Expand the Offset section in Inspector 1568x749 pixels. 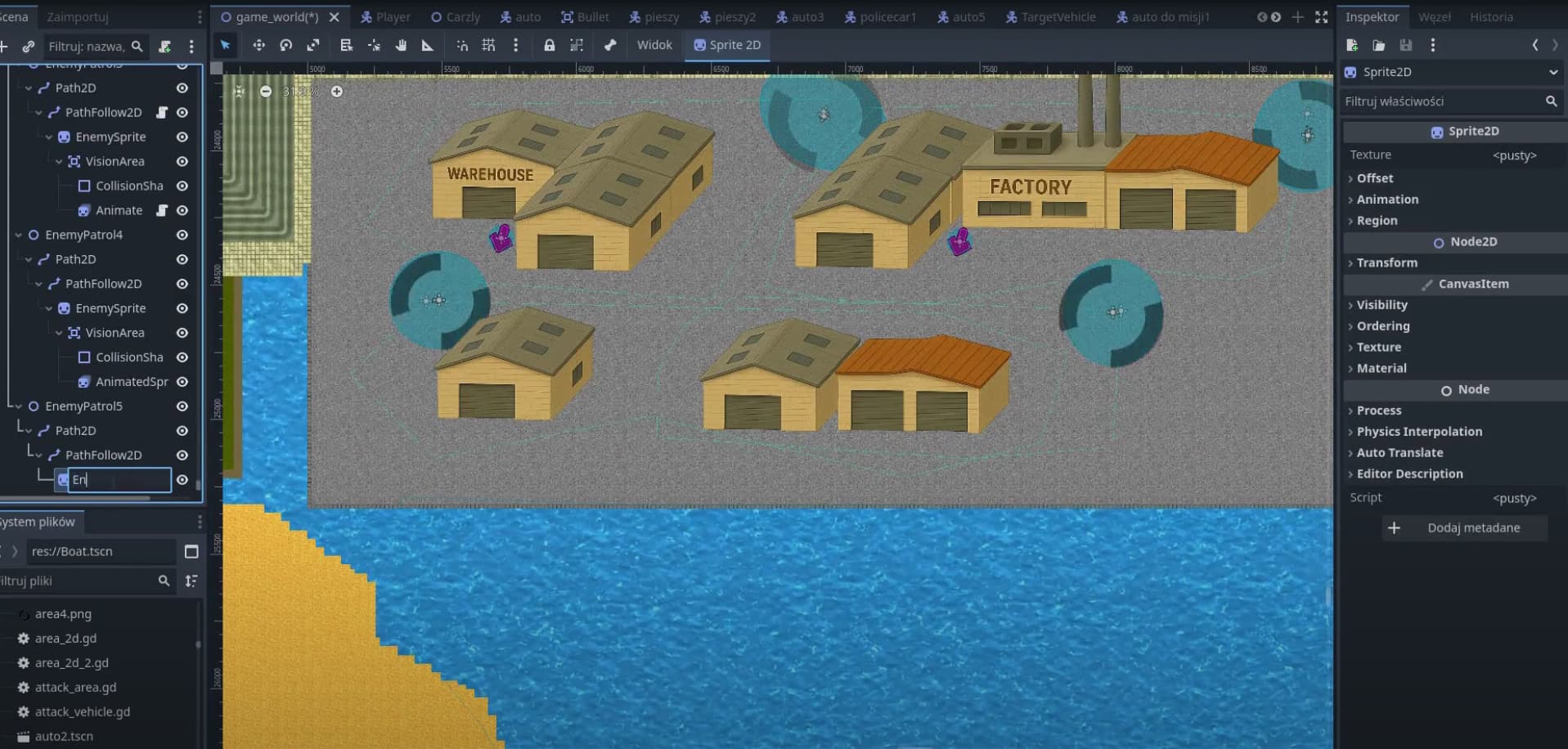[x=1374, y=178]
